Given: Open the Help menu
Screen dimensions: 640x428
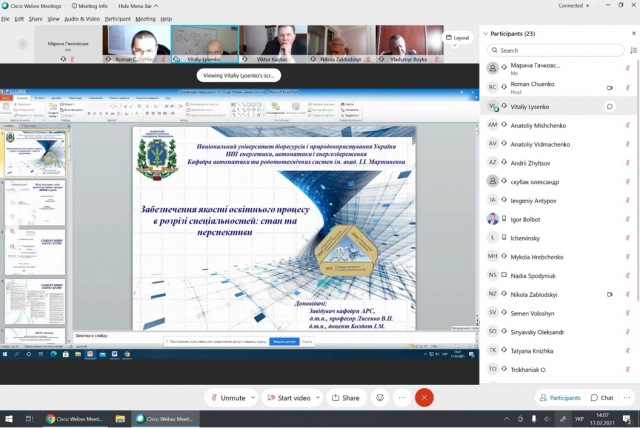Looking at the screenshot, I should click(166, 19).
